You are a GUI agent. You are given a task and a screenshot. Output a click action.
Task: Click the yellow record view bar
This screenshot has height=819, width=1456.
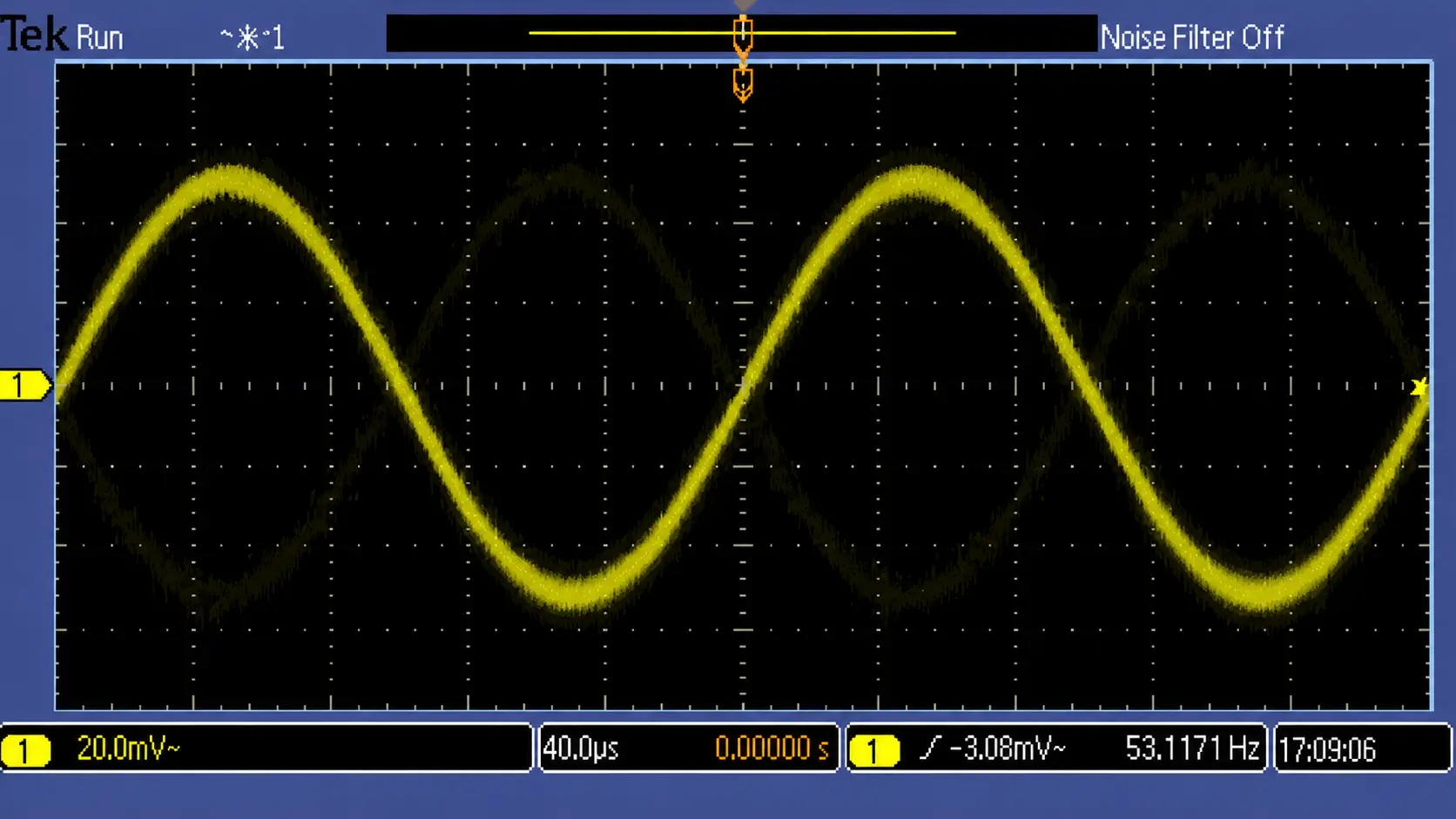tap(742, 33)
